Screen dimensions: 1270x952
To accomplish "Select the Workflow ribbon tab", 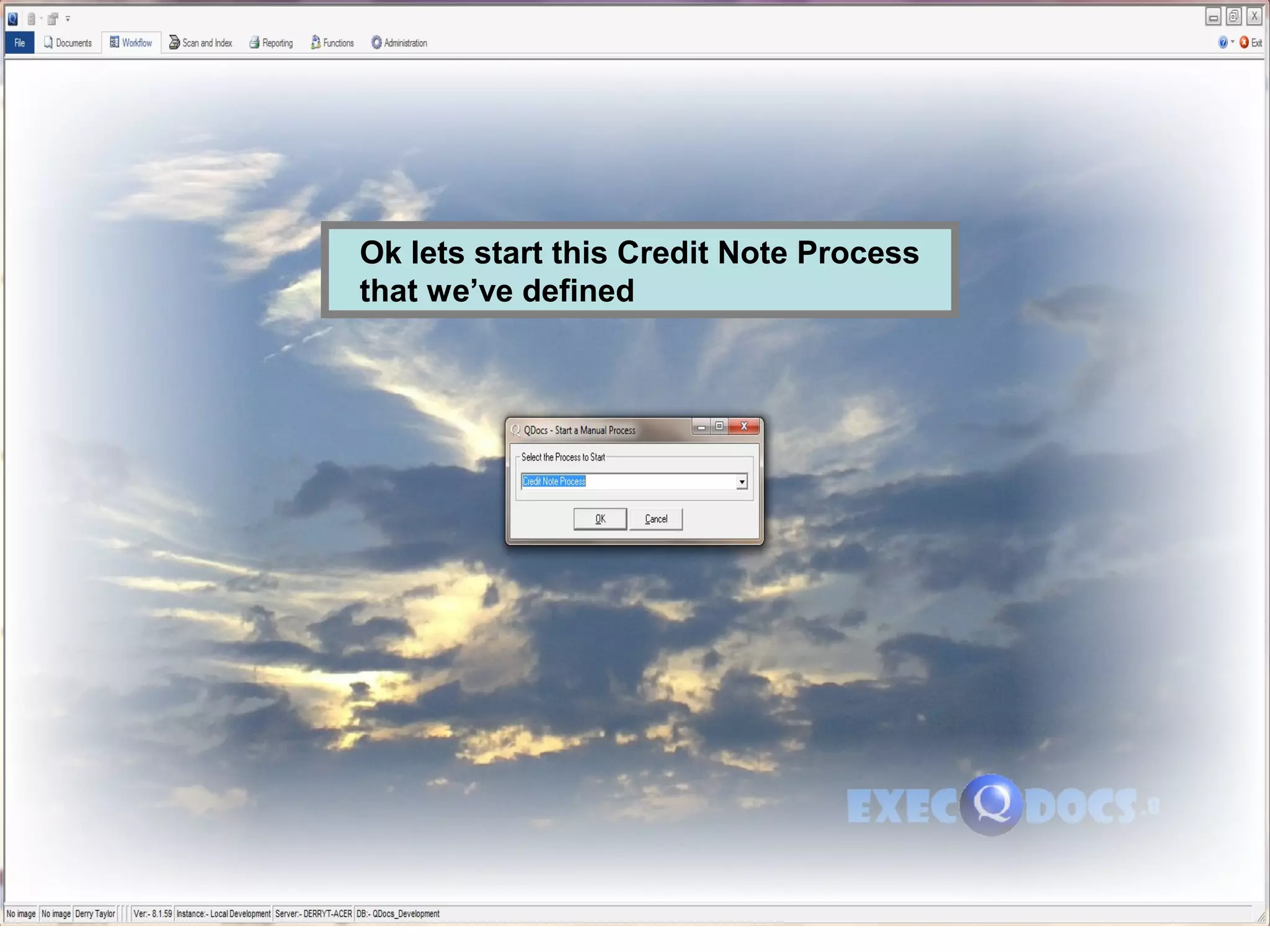I will pyautogui.click(x=131, y=43).
